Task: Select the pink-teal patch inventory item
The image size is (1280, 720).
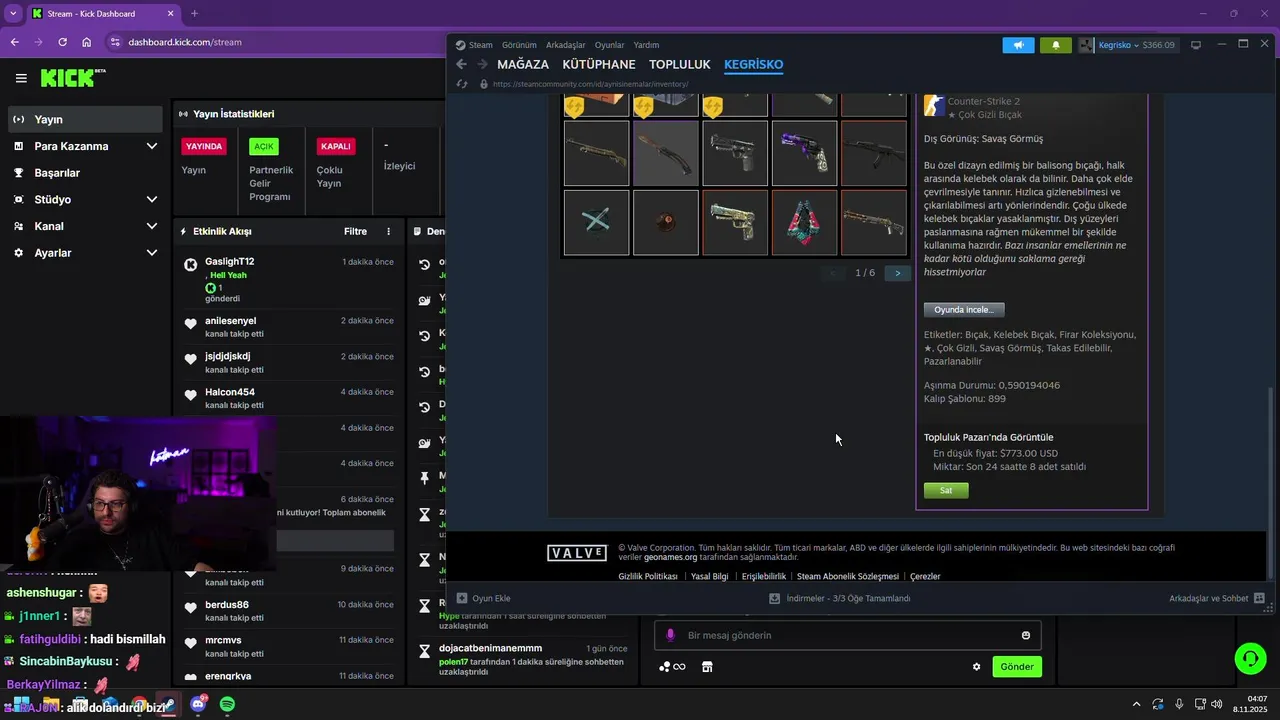Action: click(804, 222)
